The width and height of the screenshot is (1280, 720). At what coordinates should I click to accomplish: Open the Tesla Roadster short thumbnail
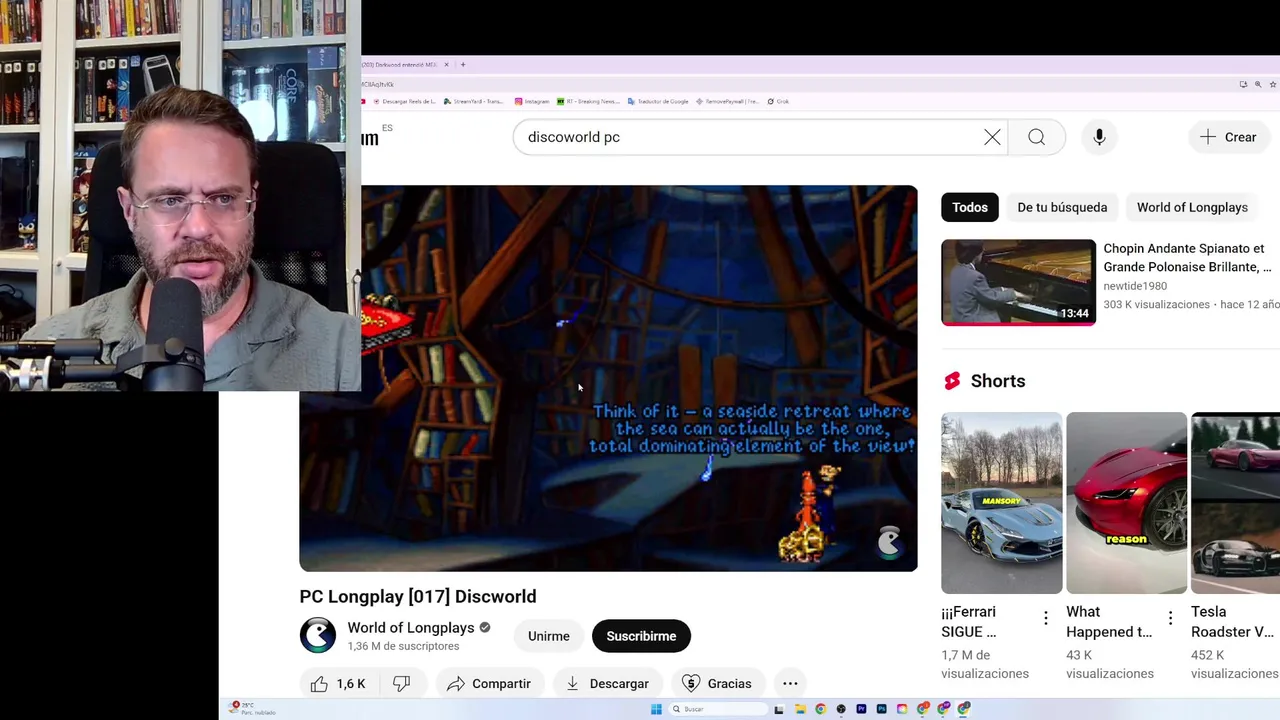tap(1235, 503)
